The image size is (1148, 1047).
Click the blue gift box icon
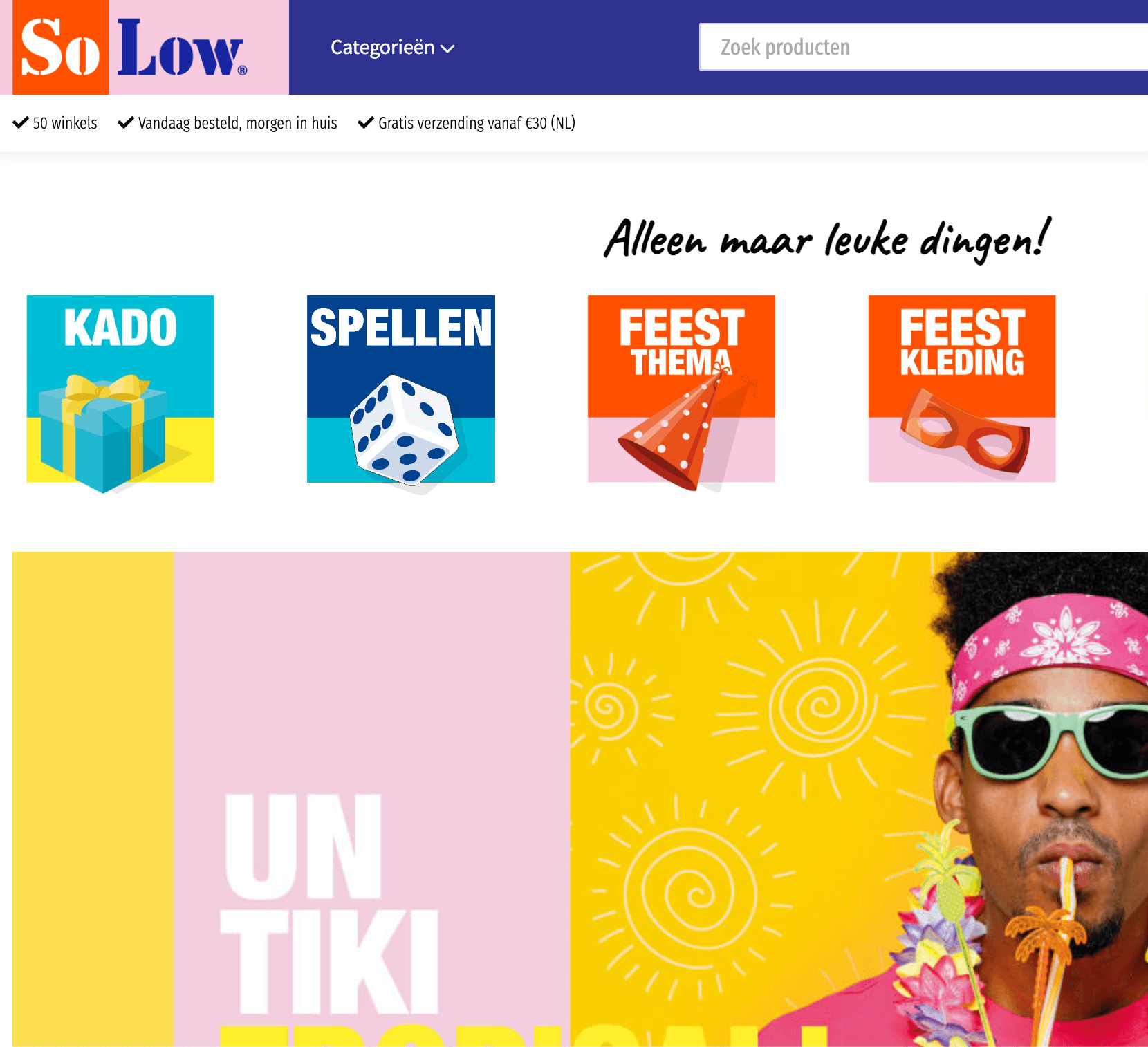[x=104, y=434]
